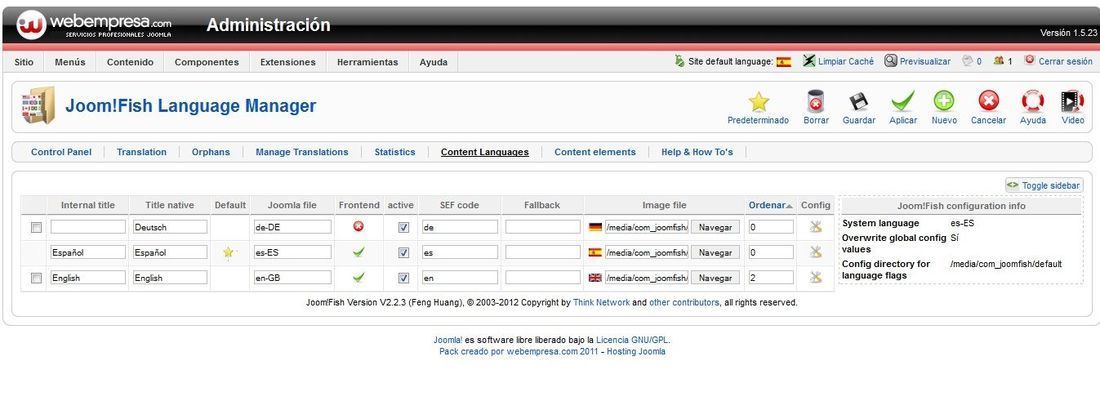Screen dimensions: 1100x410
Task: Open Config tools for Español row
Action: (815, 252)
